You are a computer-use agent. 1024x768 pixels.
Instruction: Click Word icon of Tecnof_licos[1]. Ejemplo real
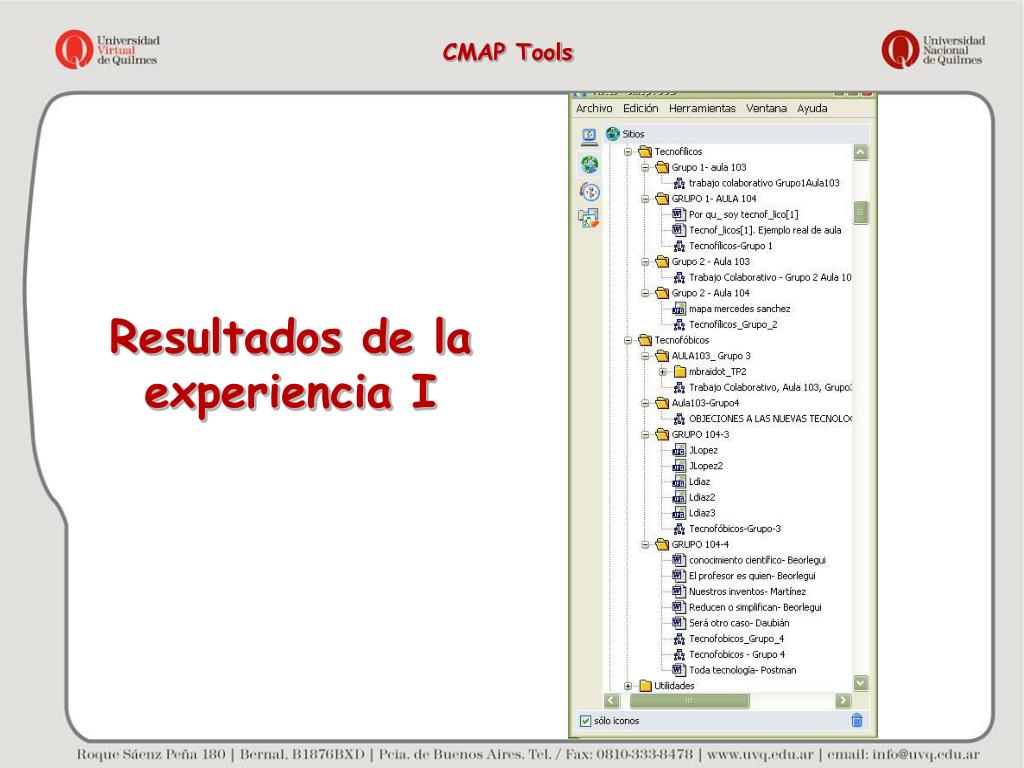click(679, 230)
